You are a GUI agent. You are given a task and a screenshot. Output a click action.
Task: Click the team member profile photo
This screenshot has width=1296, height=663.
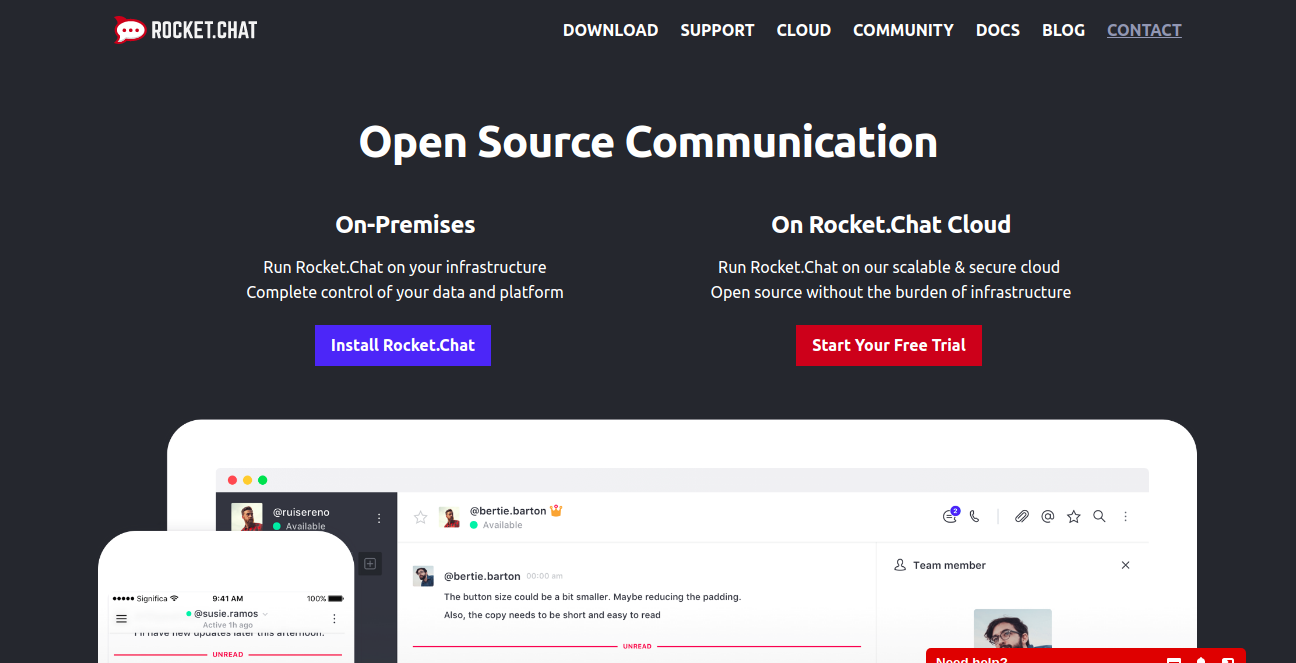pyautogui.click(x=1013, y=628)
